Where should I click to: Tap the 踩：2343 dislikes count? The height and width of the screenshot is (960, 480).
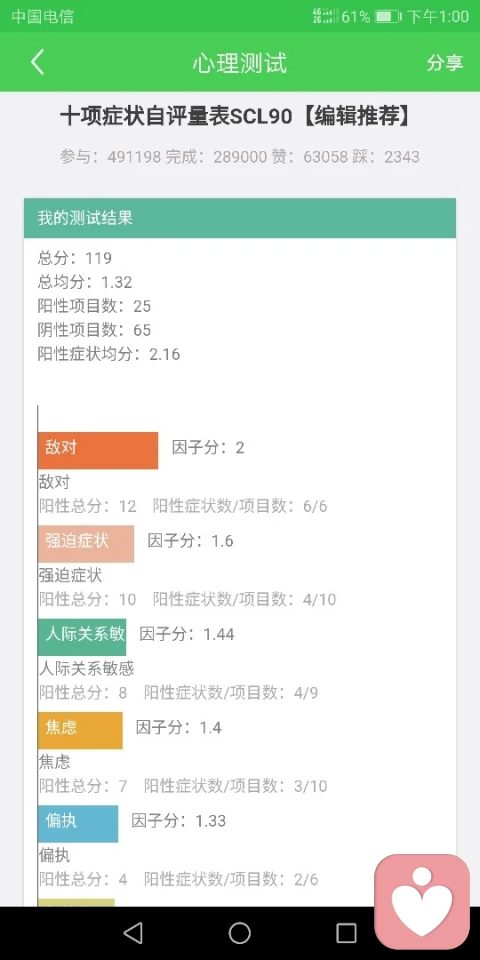tap(386, 157)
